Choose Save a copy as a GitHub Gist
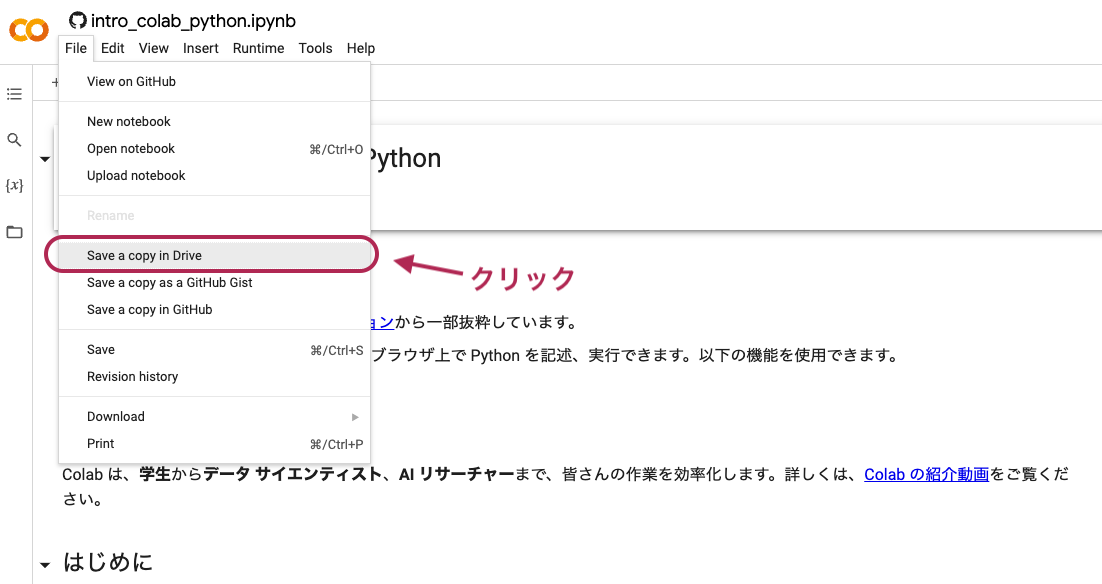1102x584 pixels. tap(169, 283)
